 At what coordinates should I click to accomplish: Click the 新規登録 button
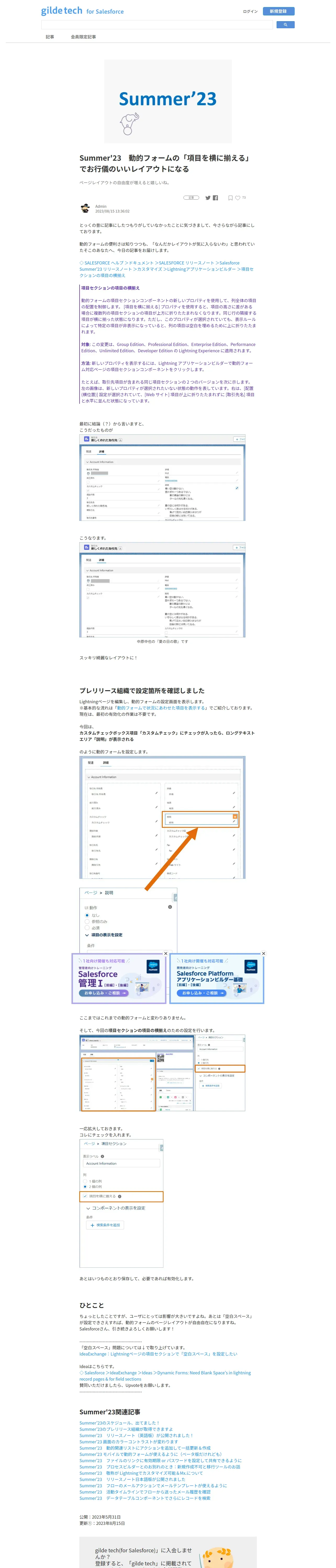[279, 11]
